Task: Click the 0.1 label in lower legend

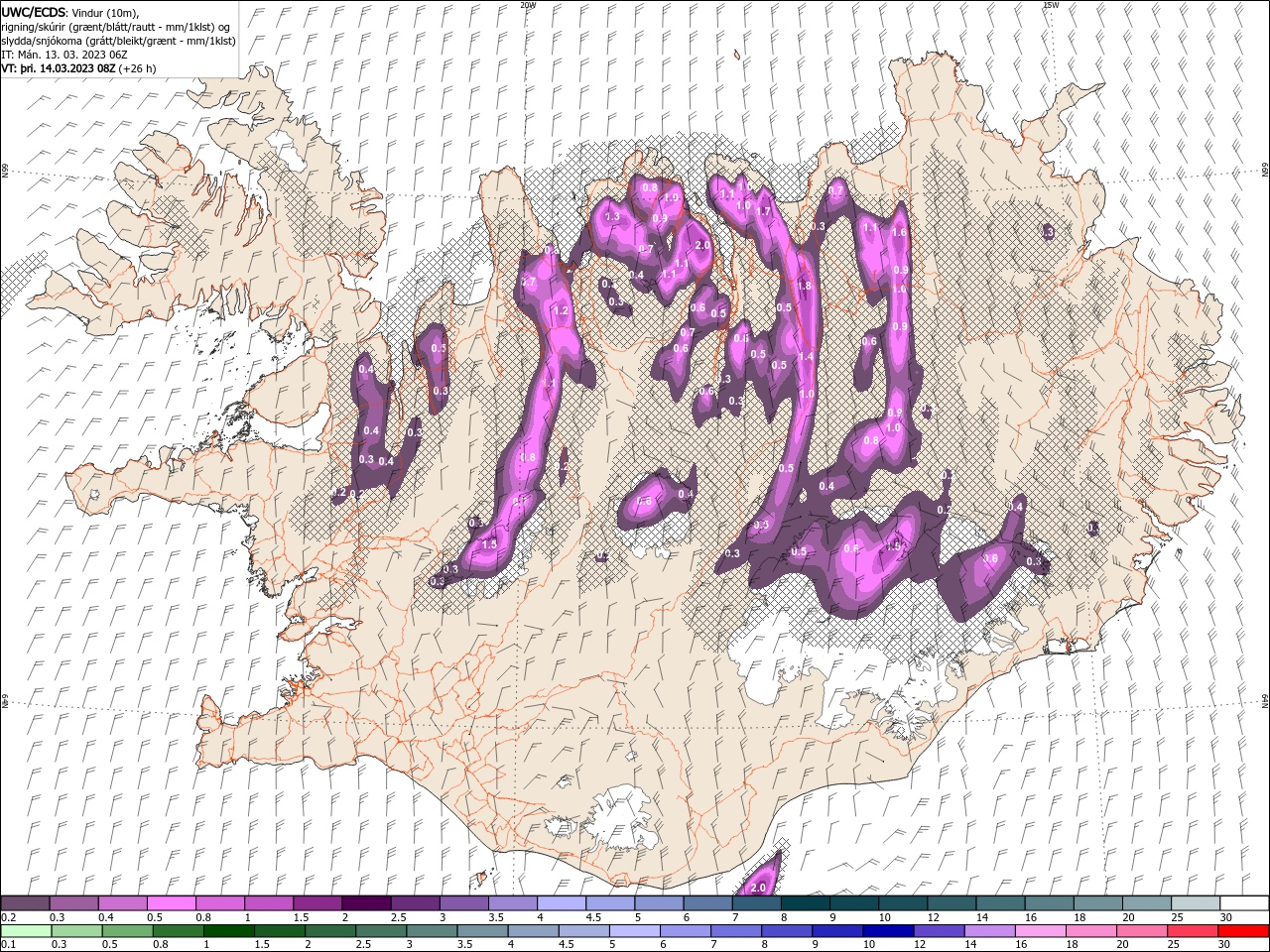Action: (x=8, y=945)
